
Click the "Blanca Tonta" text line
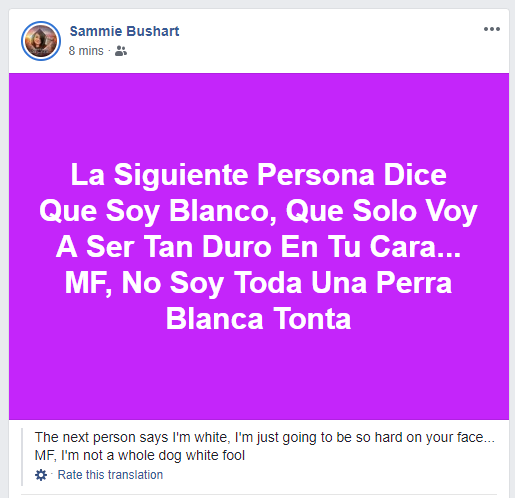pyautogui.click(x=258, y=319)
